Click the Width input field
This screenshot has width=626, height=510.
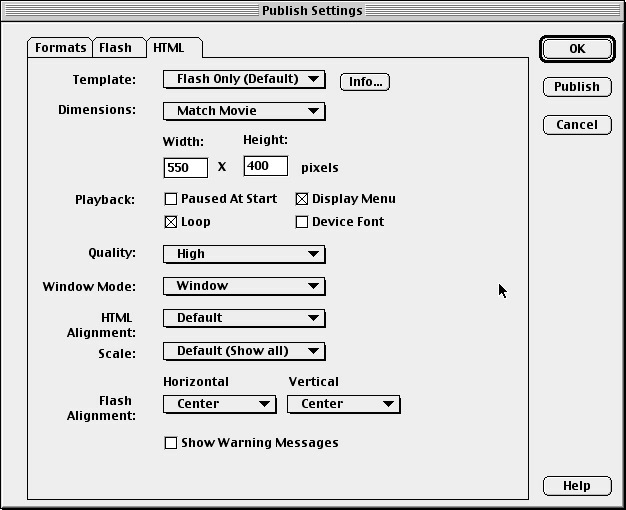[186, 168]
